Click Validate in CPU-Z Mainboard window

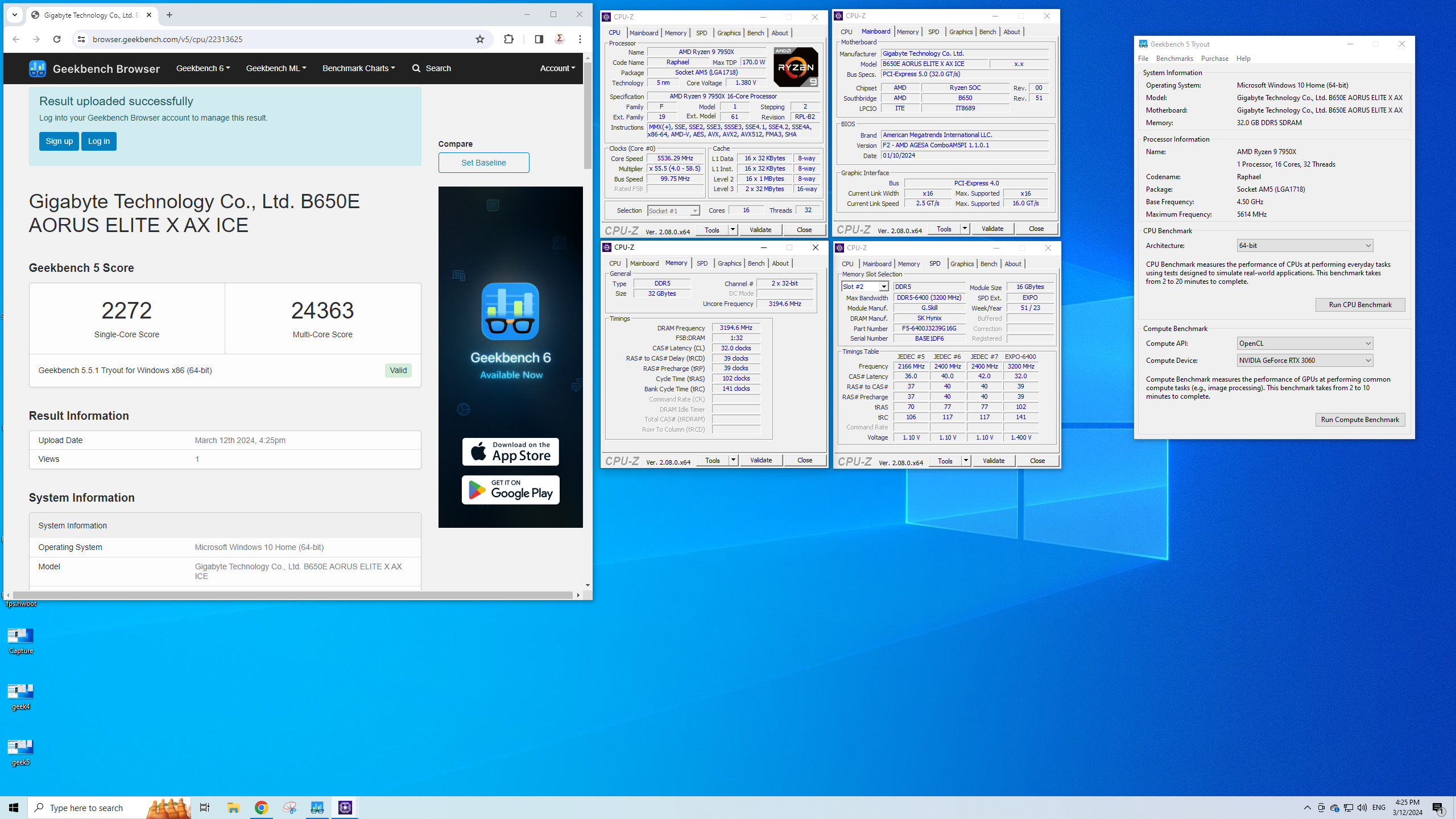pos(992,229)
